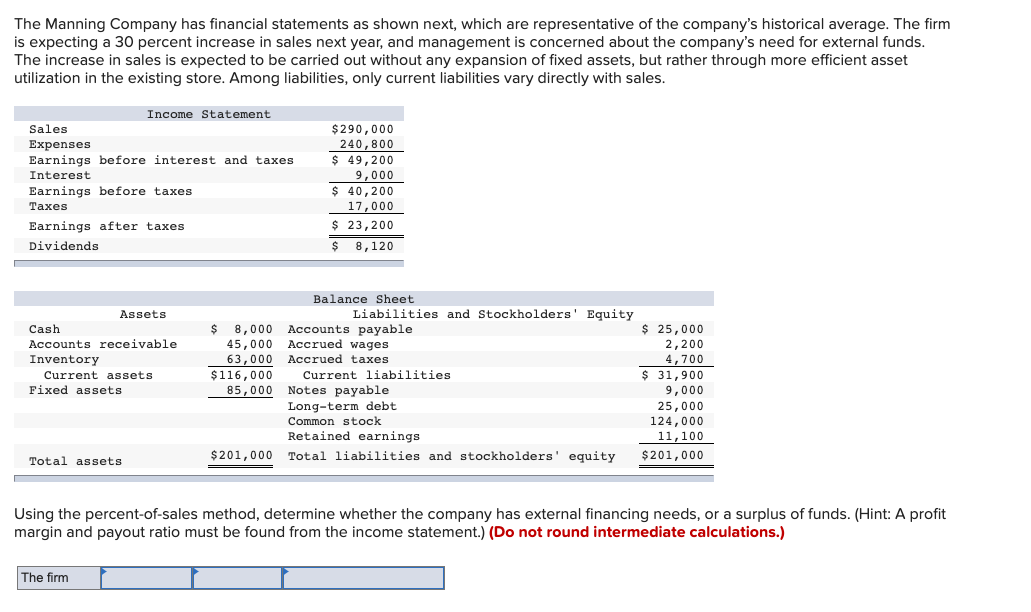This screenshot has height=612, width=1031.
Task: Select the 'The firm' label cell
Action: [59, 578]
